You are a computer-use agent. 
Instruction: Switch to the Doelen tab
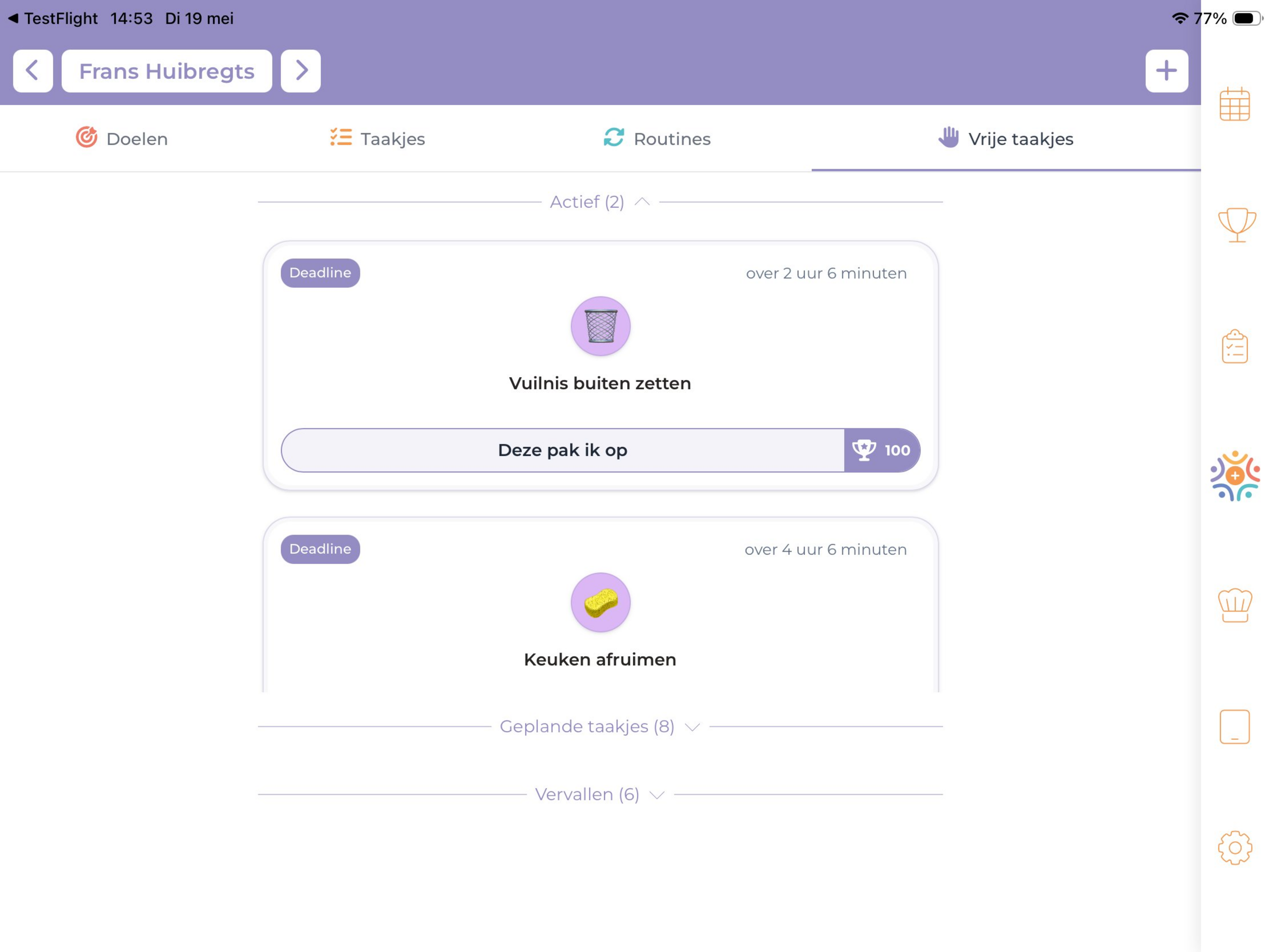tap(122, 139)
